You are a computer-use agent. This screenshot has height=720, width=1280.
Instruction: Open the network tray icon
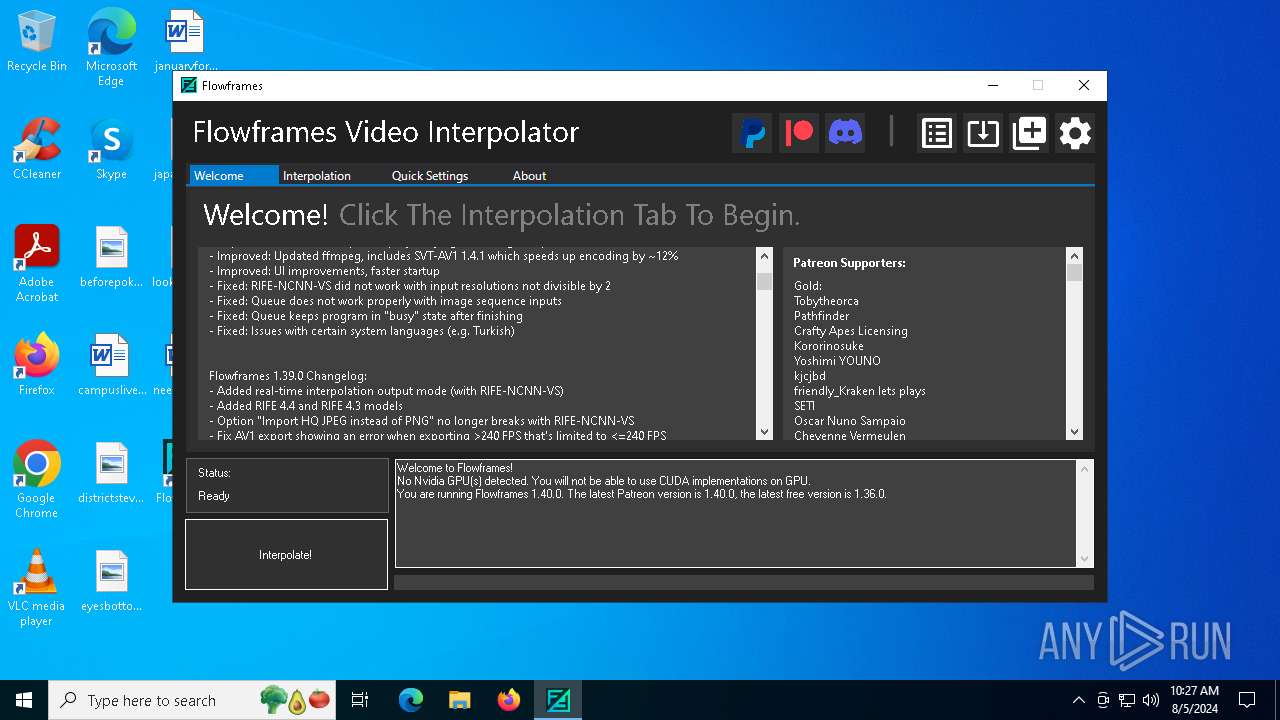(1127, 700)
